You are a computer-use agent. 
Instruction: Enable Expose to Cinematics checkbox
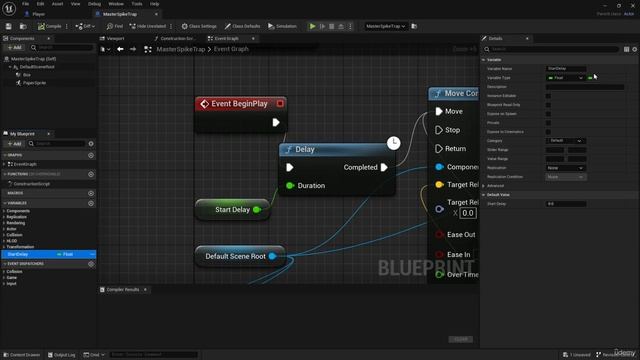tap(548, 132)
